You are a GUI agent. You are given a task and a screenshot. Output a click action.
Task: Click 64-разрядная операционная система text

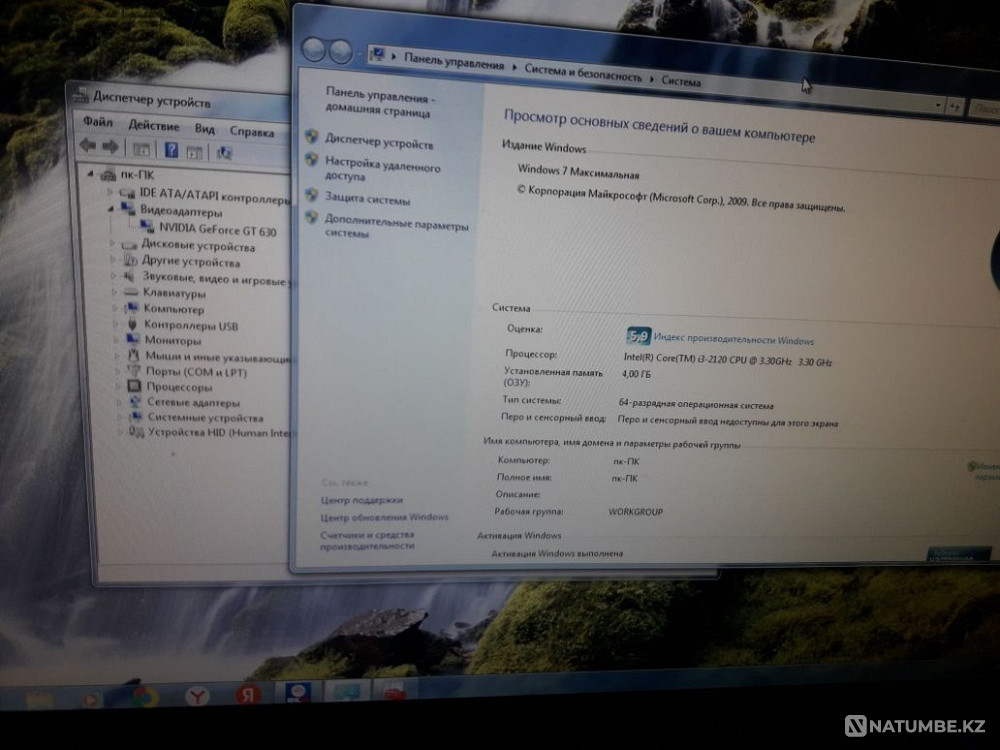point(696,404)
